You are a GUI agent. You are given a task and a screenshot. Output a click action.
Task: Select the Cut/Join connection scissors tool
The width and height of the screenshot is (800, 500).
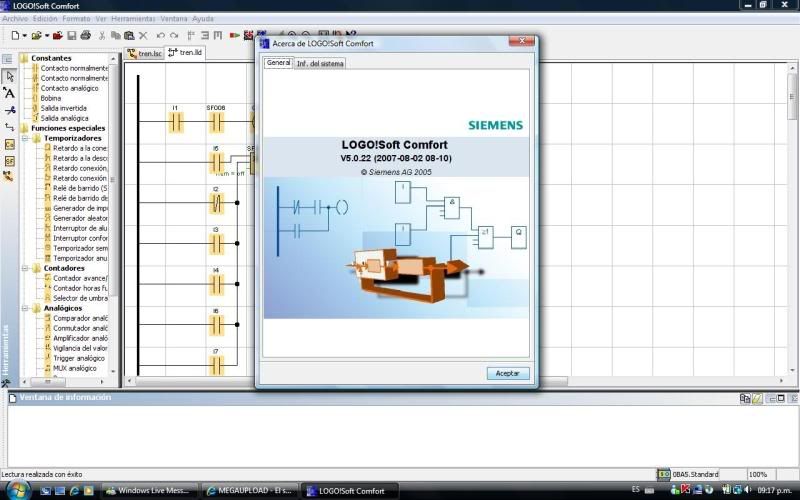9,110
